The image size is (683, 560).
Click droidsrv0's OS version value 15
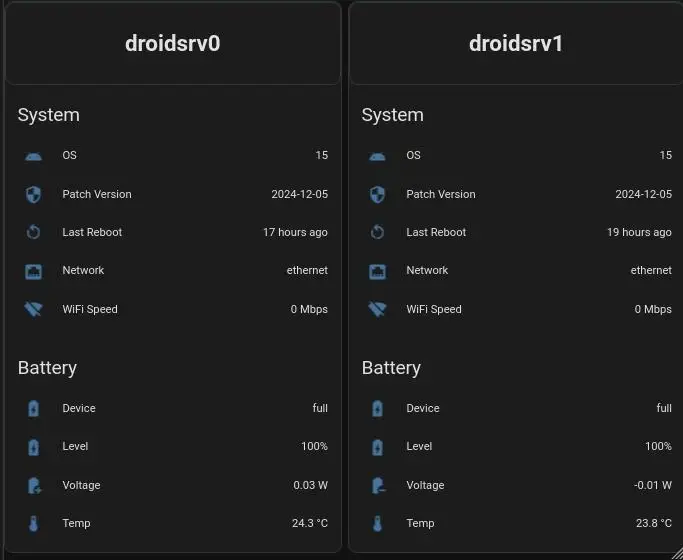point(322,155)
